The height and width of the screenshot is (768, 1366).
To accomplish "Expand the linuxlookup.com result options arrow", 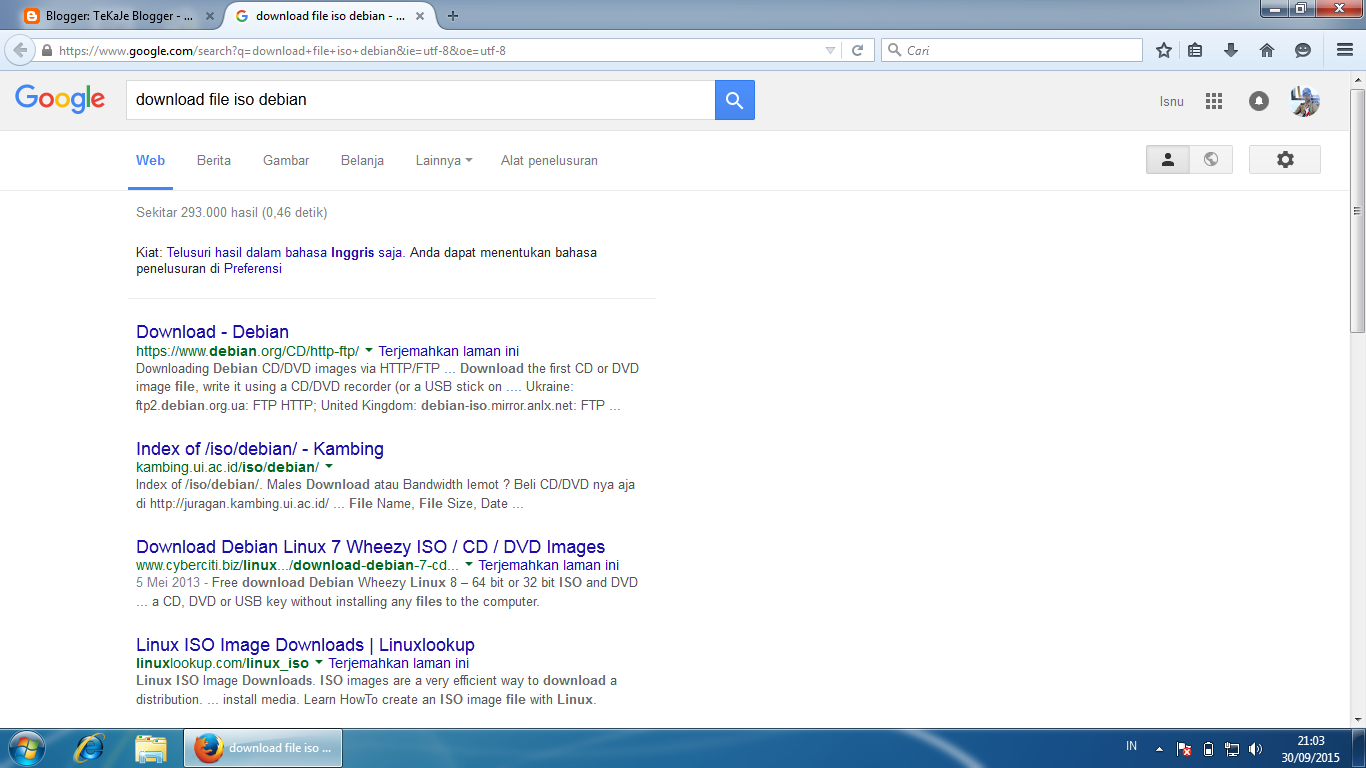I will point(318,663).
